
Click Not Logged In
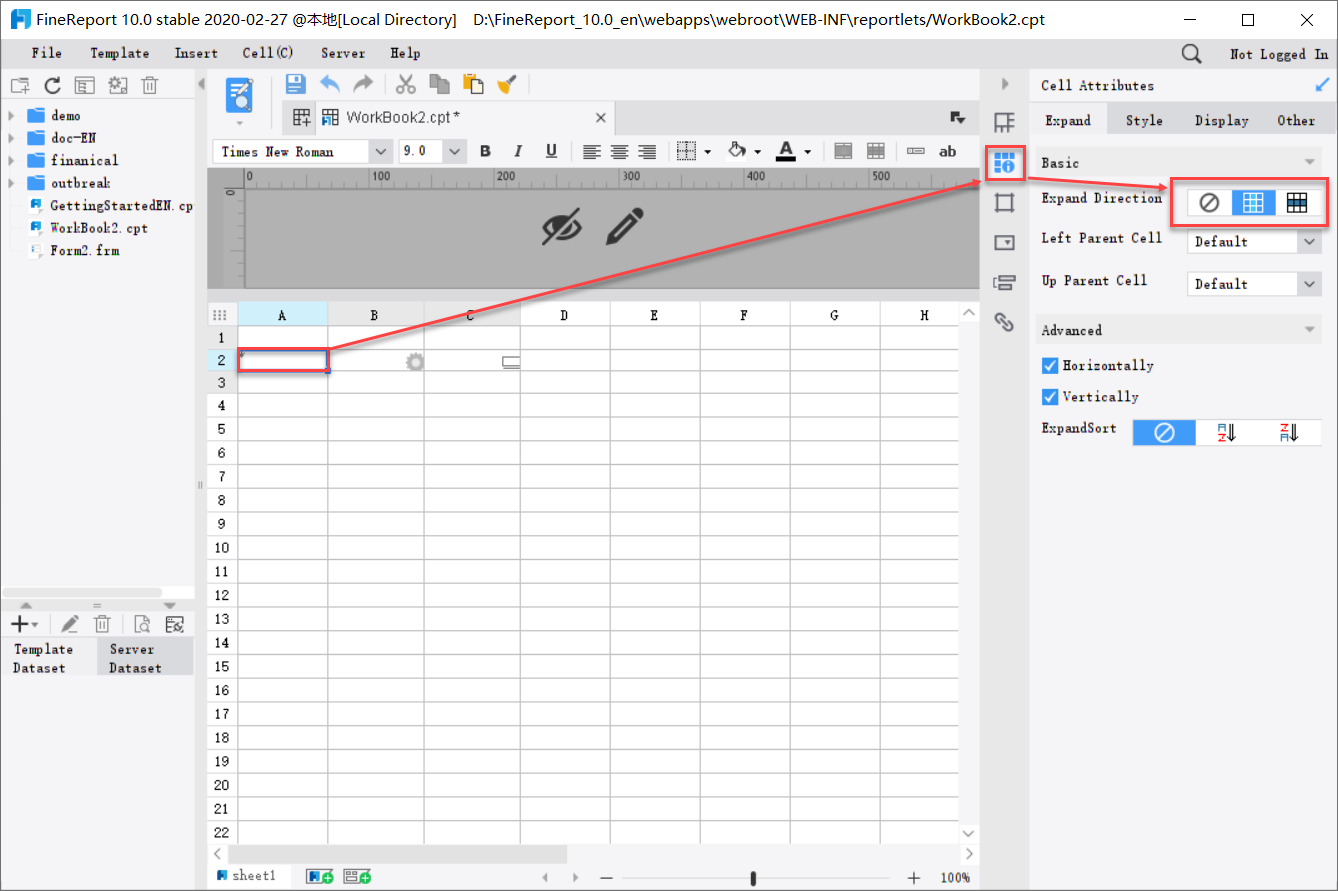1279,54
